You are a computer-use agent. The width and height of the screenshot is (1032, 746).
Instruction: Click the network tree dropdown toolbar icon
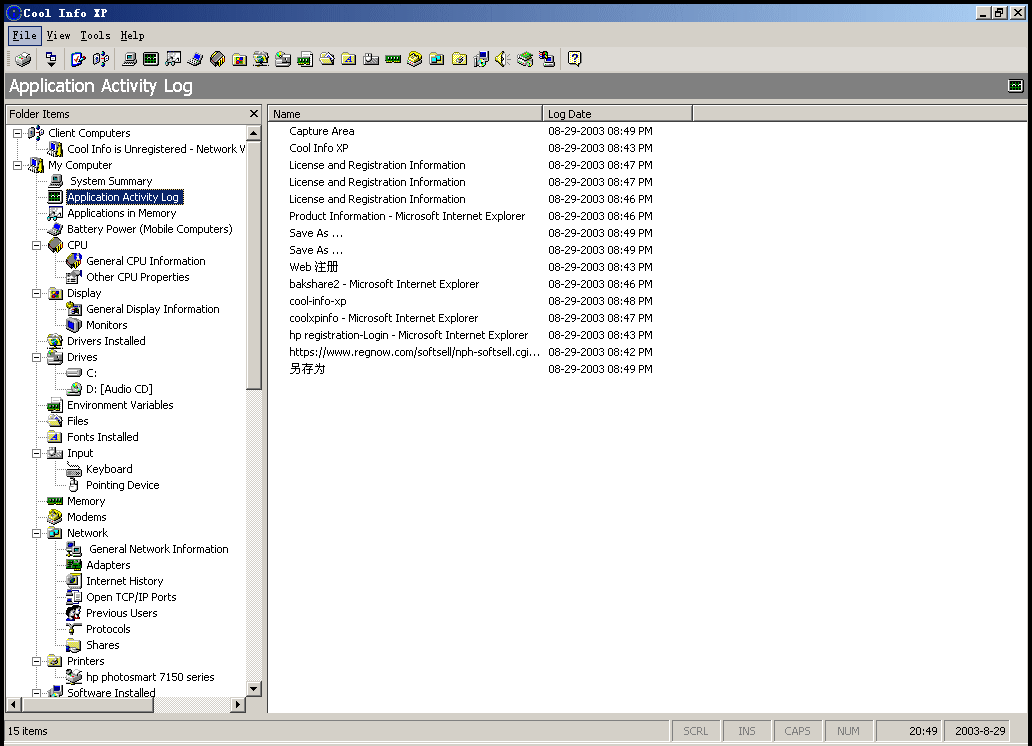[x=51, y=59]
